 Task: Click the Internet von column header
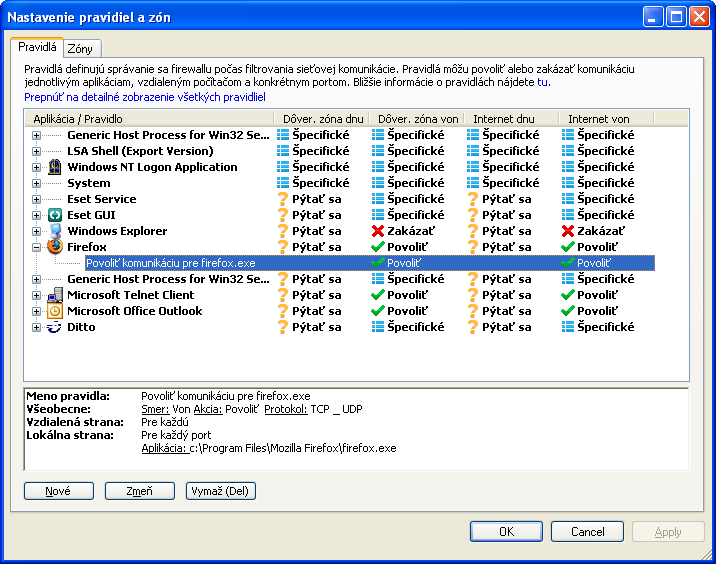click(x=606, y=119)
